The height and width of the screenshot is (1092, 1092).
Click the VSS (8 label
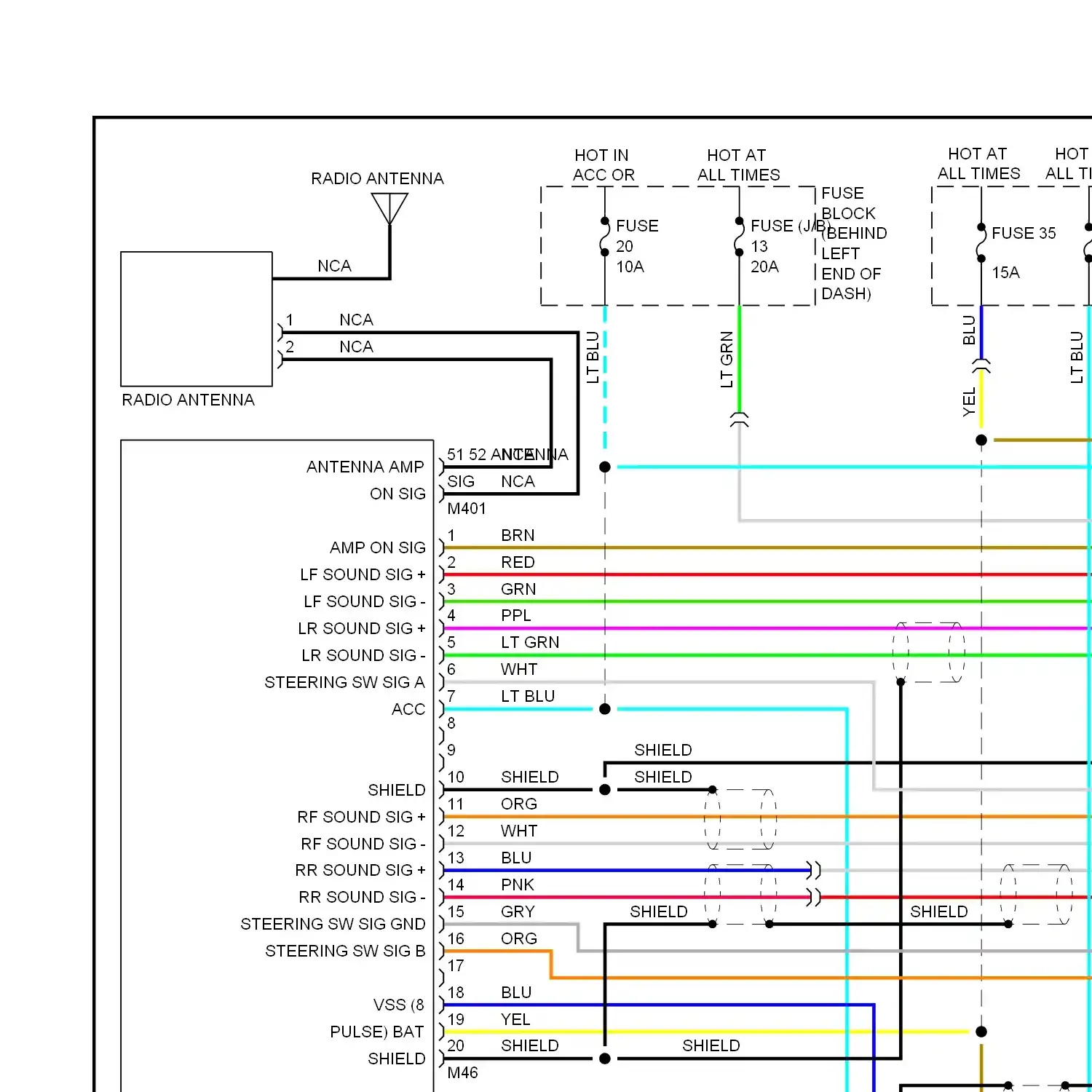[x=398, y=1005]
